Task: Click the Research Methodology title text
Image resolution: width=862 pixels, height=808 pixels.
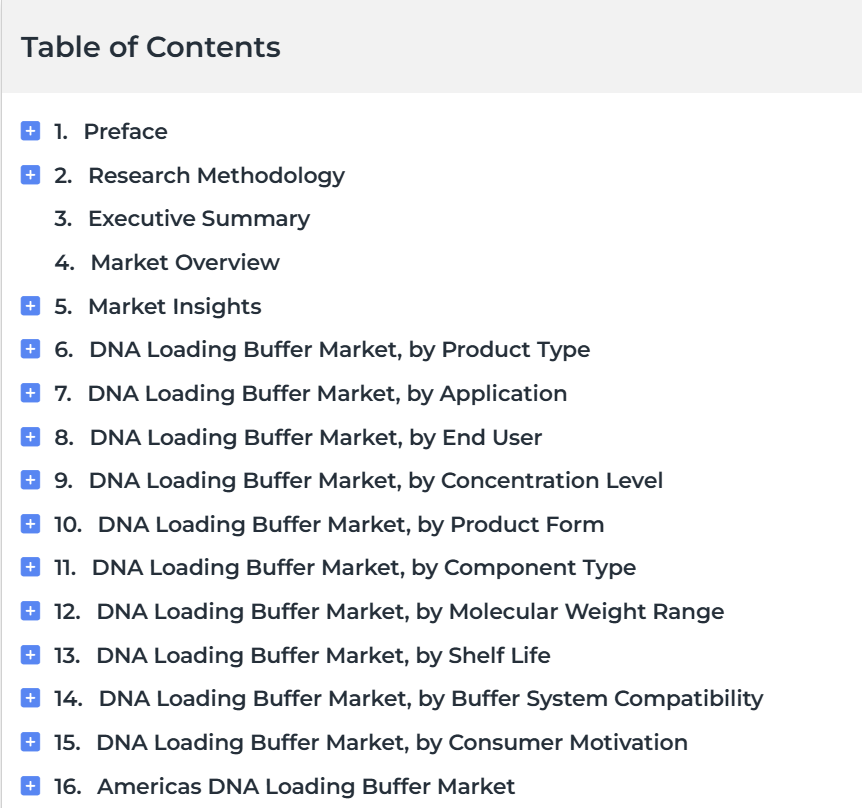Action: click(x=217, y=176)
